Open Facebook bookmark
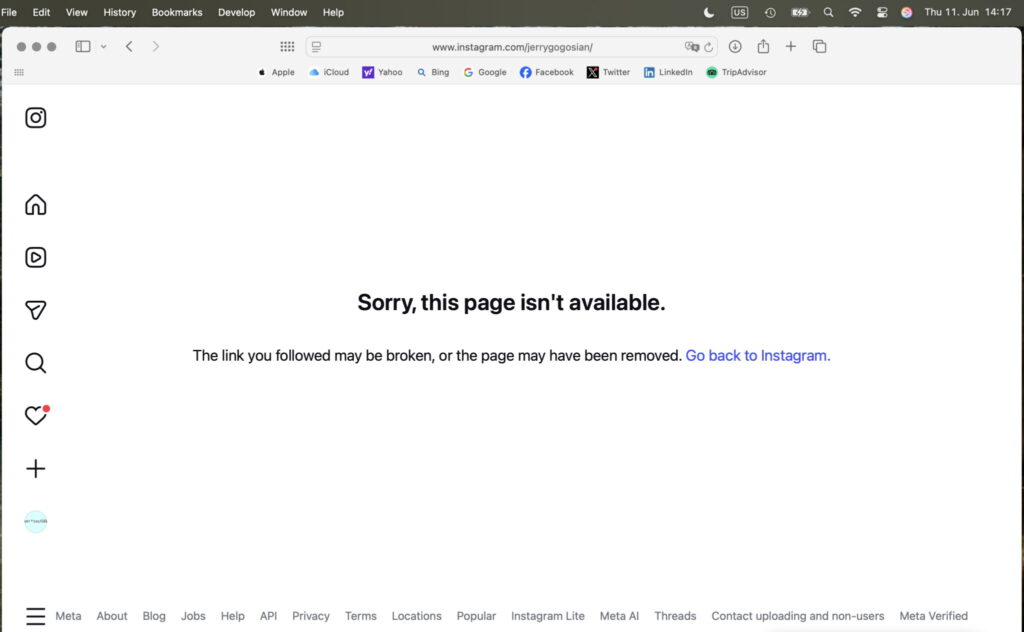Screen dimensions: 1024x632 pyautogui.click(x=547, y=72)
